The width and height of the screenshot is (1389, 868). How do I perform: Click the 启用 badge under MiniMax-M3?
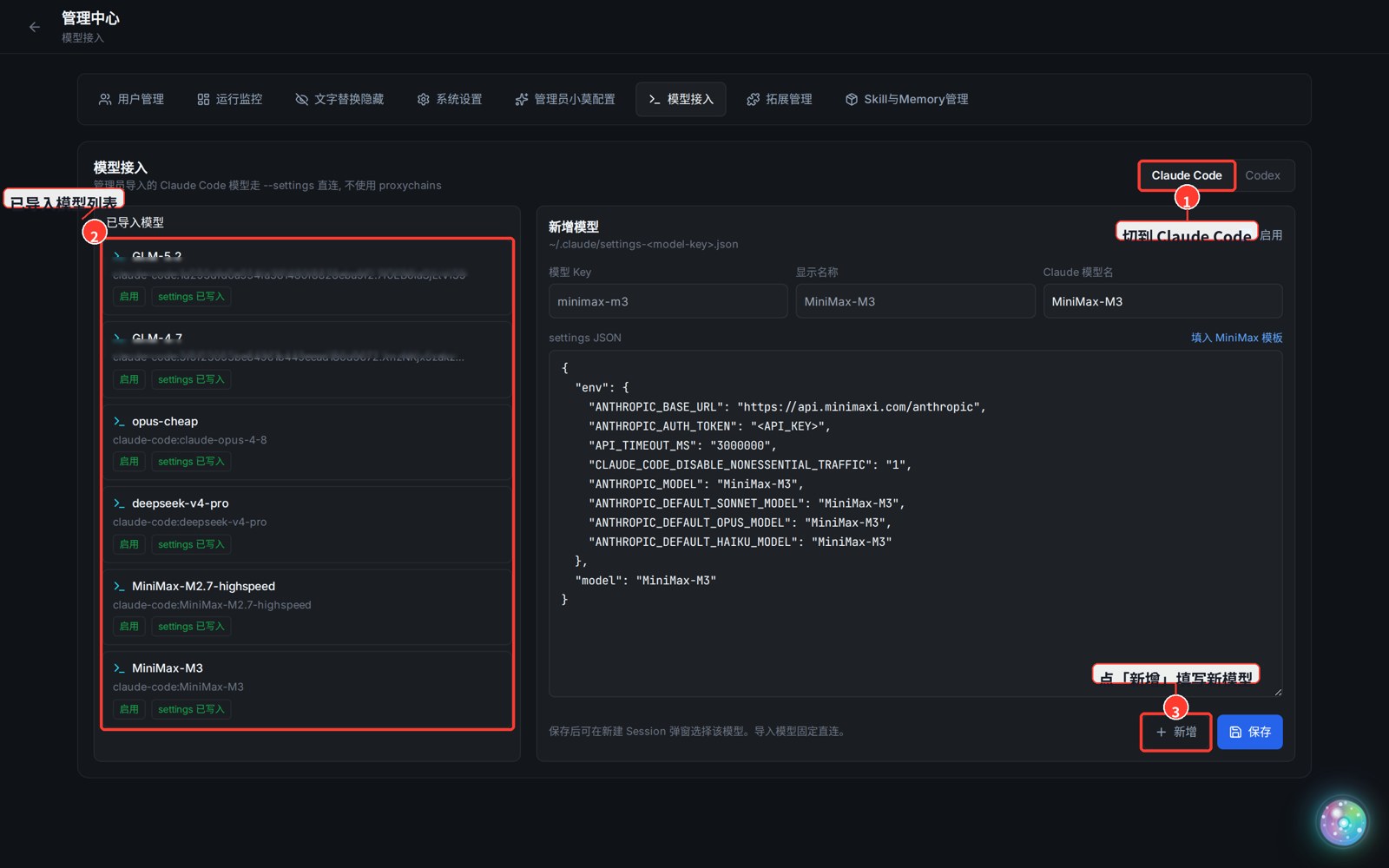click(128, 709)
